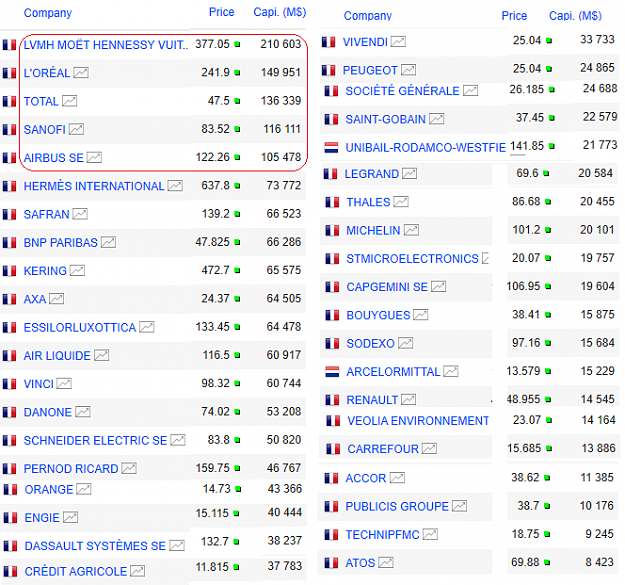Open the chart icon next to ACCOR

397,478
